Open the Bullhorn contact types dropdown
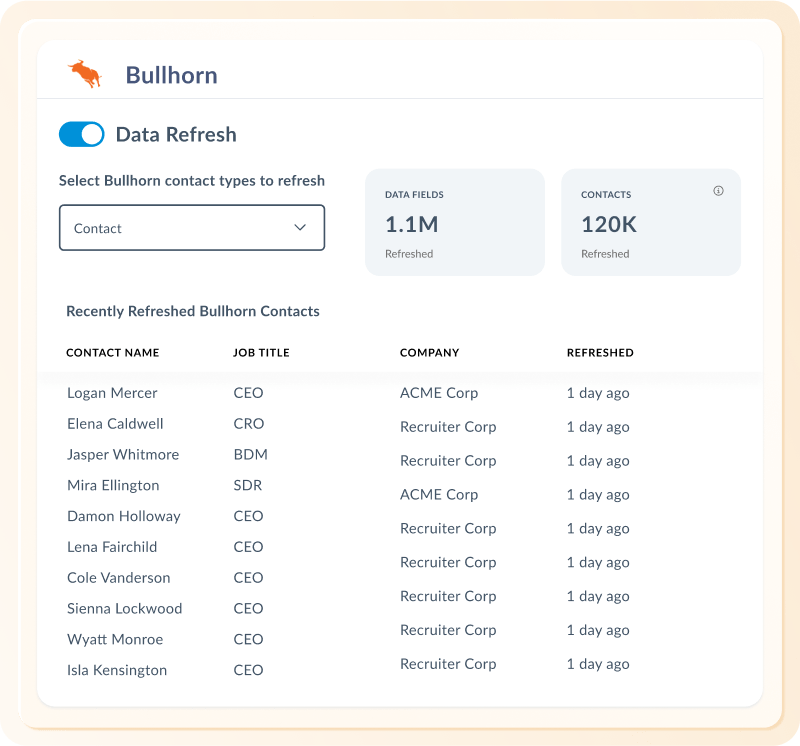 (192, 227)
